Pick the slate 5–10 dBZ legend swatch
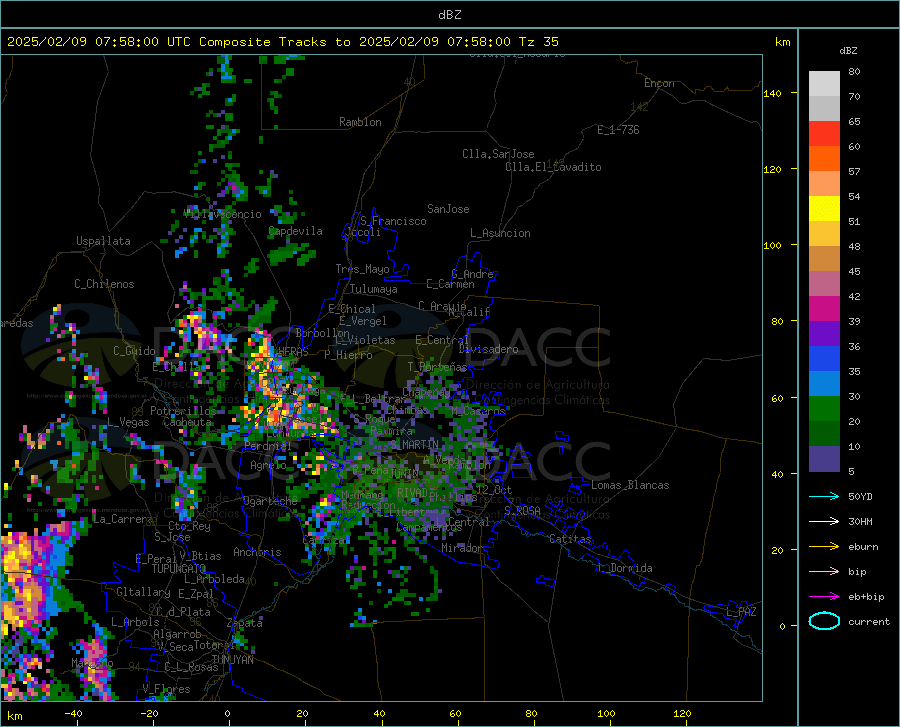Screen dimensions: 900x727 (824, 459)
